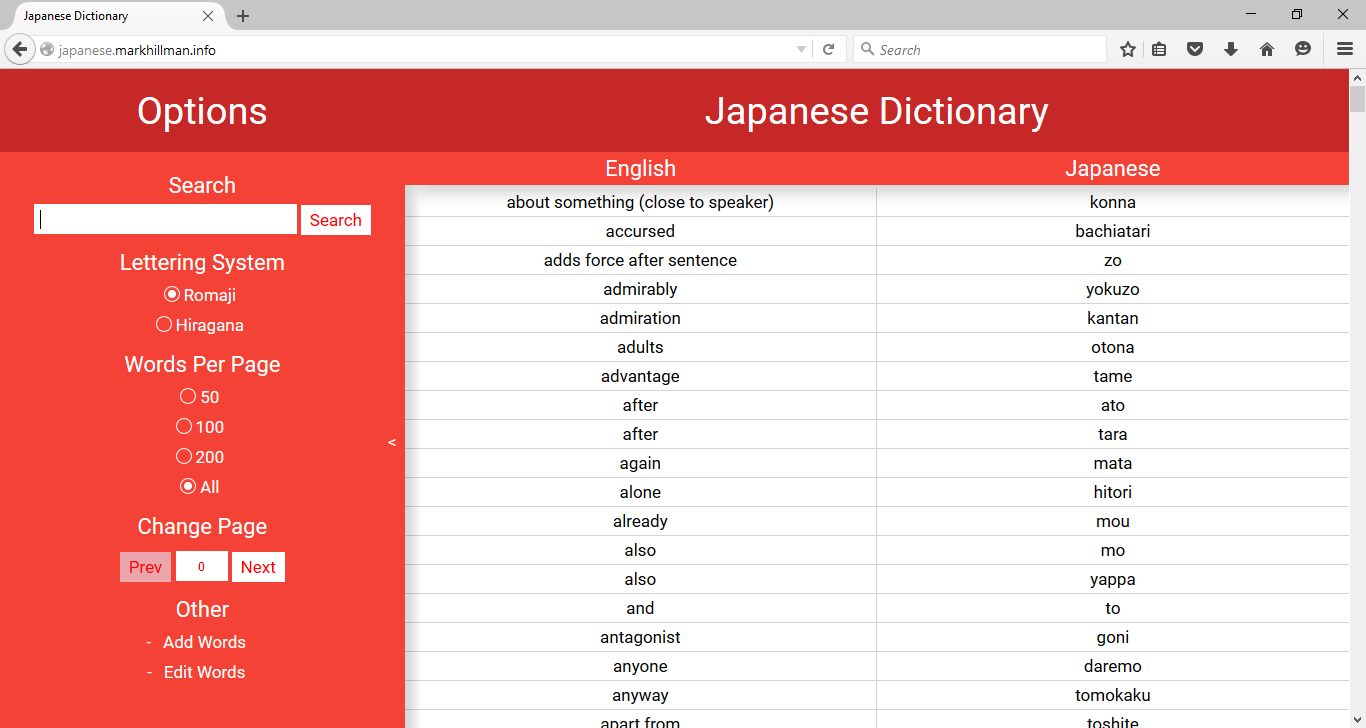
Task: Click the Japanese Dictionary page title
Action: pyautogui.click(x=877, y=111)
